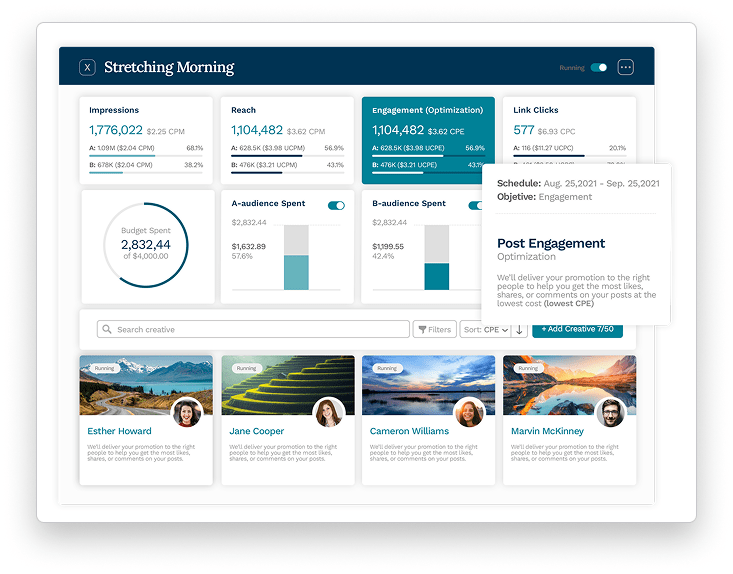Open the Sort: CPE dropdown
Screen dimensions: 733x574
pos(484,329)
